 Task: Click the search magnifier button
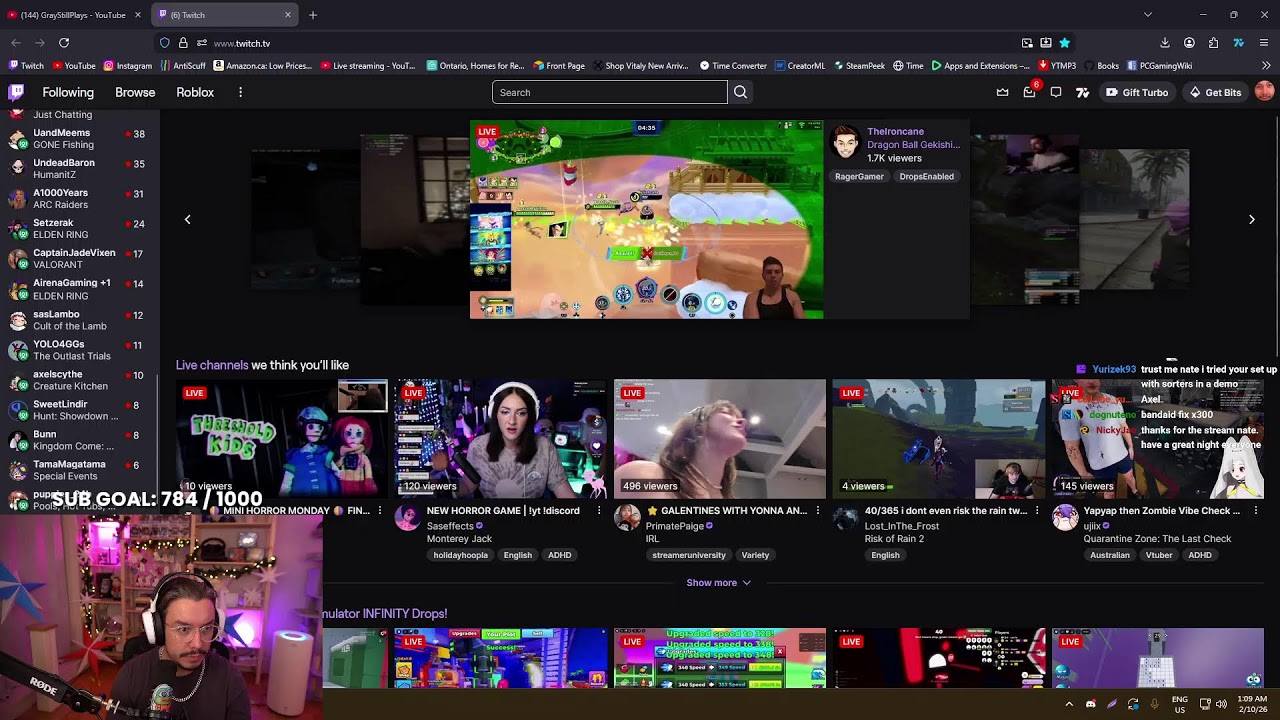[x=740, y=92]
